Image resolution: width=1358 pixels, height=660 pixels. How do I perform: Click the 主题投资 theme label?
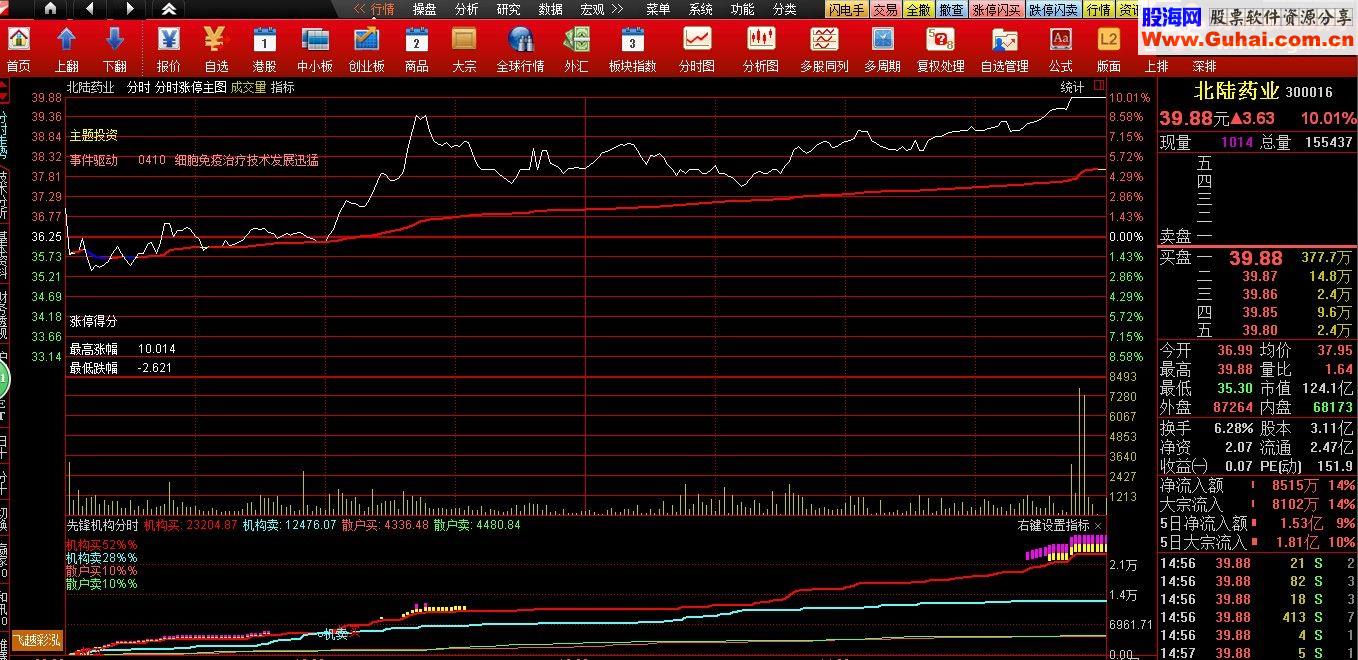[x=93, y=135]
